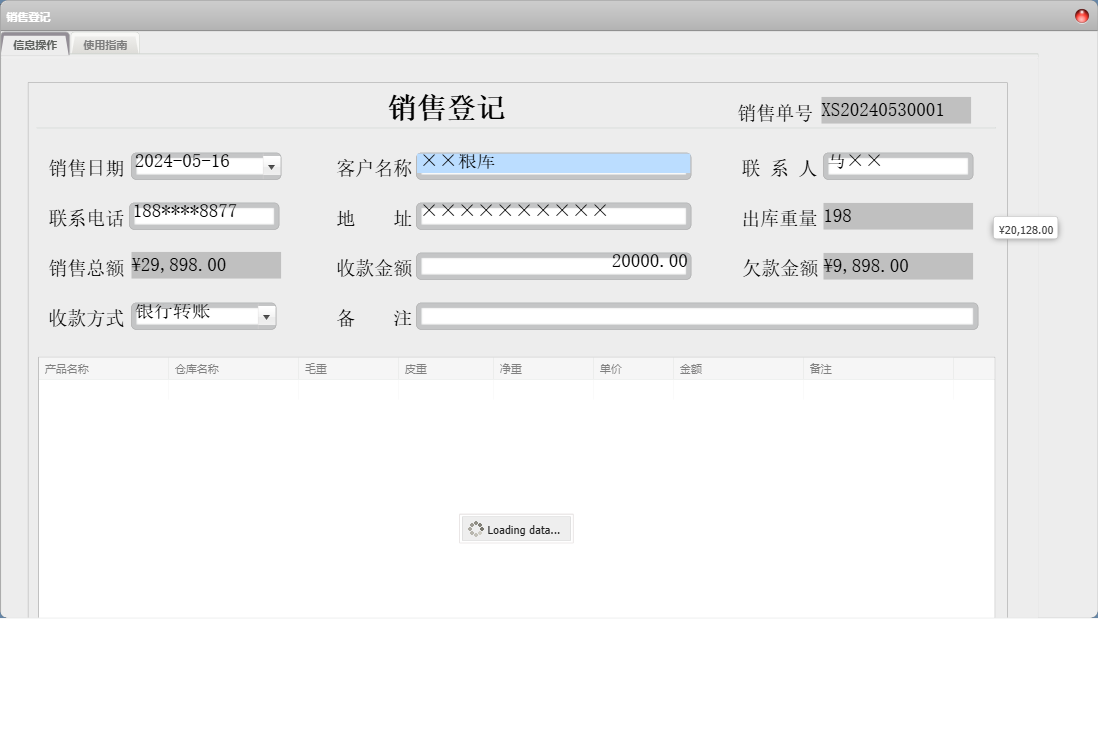Open the 收款方式 dropdown arrow

266,317
